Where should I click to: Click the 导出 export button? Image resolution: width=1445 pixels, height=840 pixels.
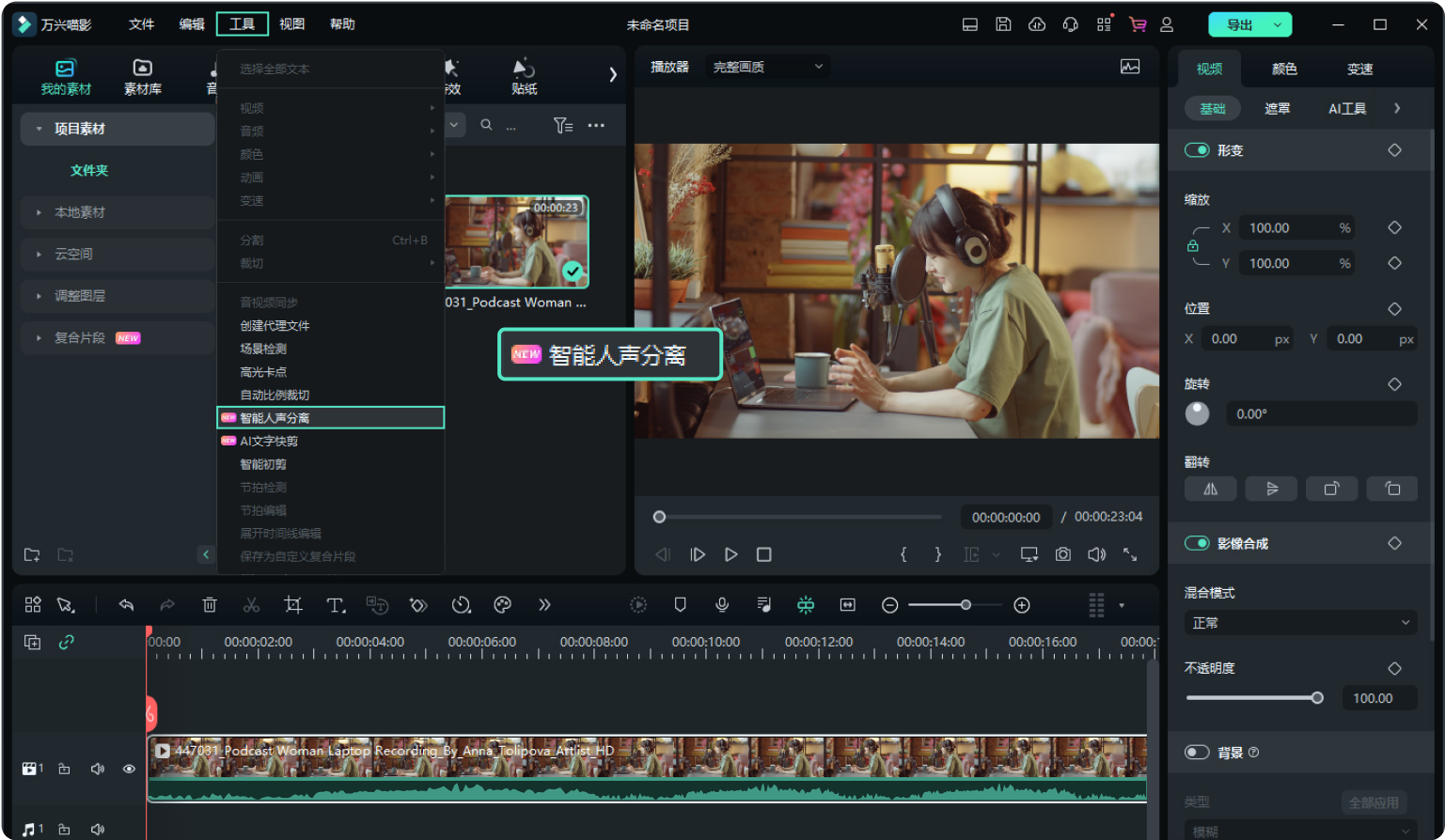(1239, 25)
